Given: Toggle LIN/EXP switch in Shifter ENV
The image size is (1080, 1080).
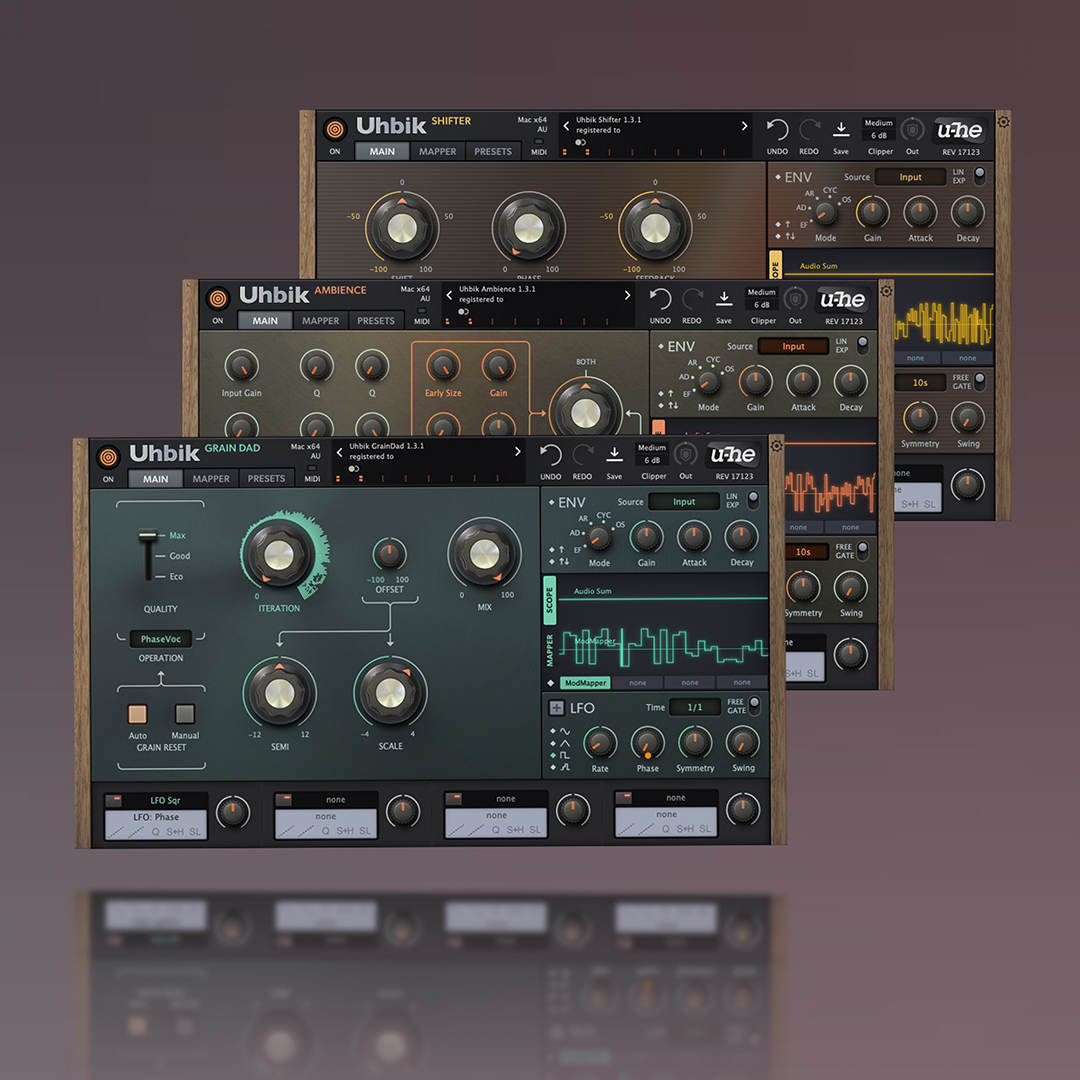Looking at the screenshot, I should 979,175.
